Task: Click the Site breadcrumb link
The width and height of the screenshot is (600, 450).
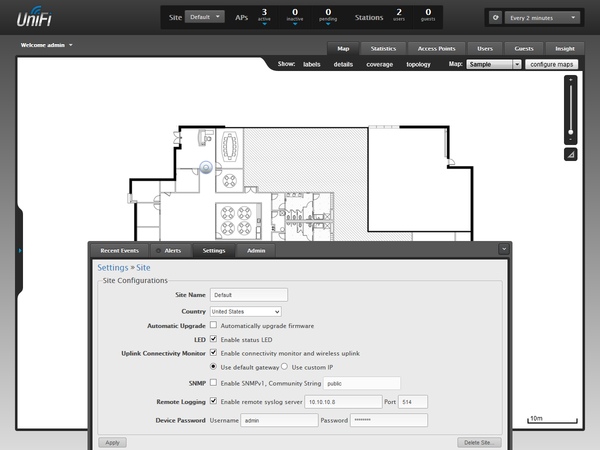Action: (143, 267)
